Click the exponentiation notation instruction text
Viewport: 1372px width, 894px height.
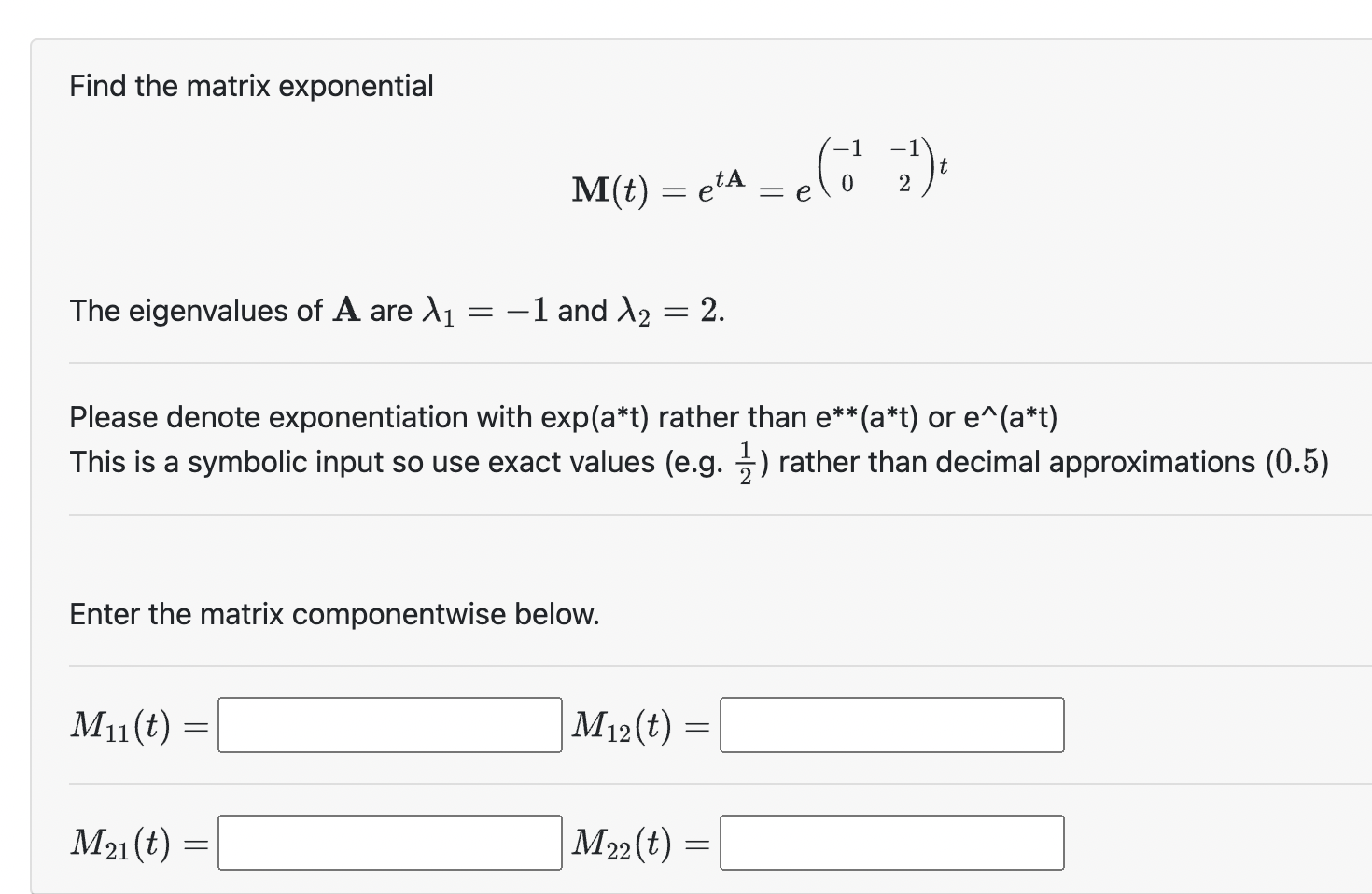(x=564, y=417)
